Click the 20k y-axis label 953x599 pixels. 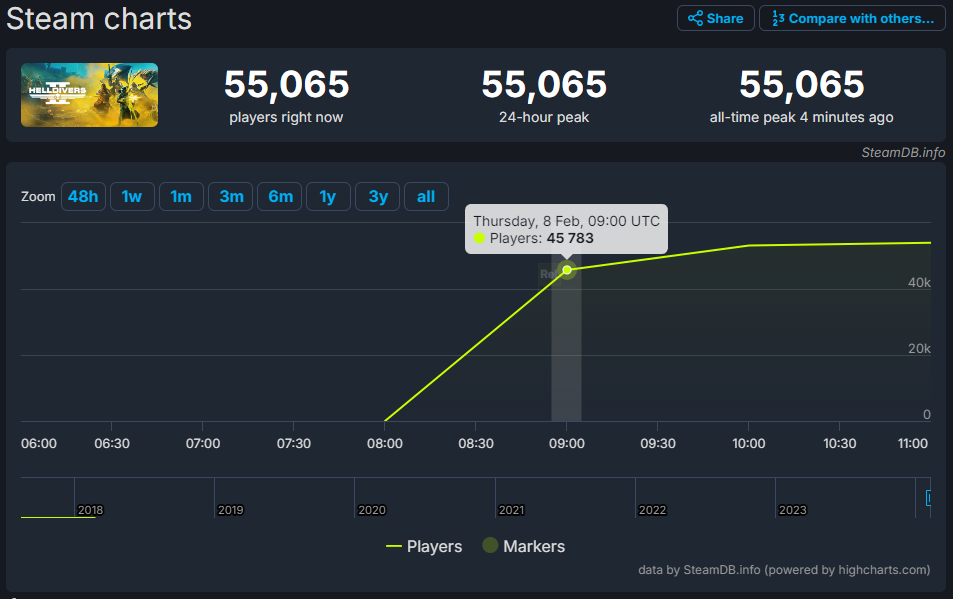pyautogui.click(x=919, y=349)
